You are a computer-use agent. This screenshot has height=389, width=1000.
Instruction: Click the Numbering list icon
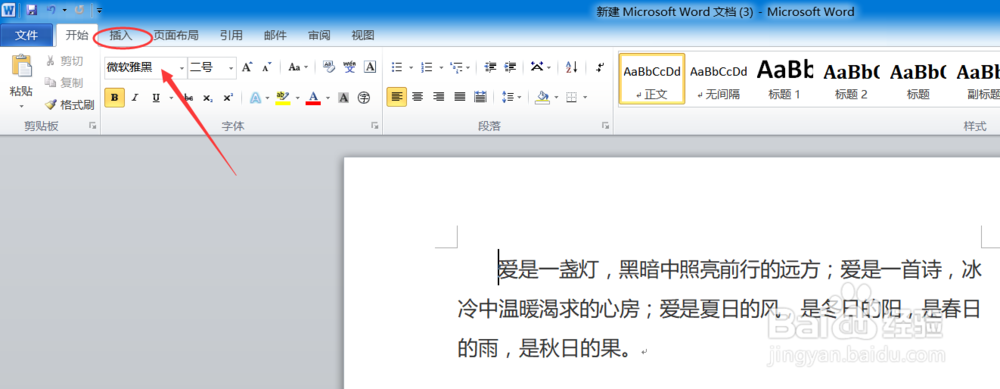[x=427, y=67]
